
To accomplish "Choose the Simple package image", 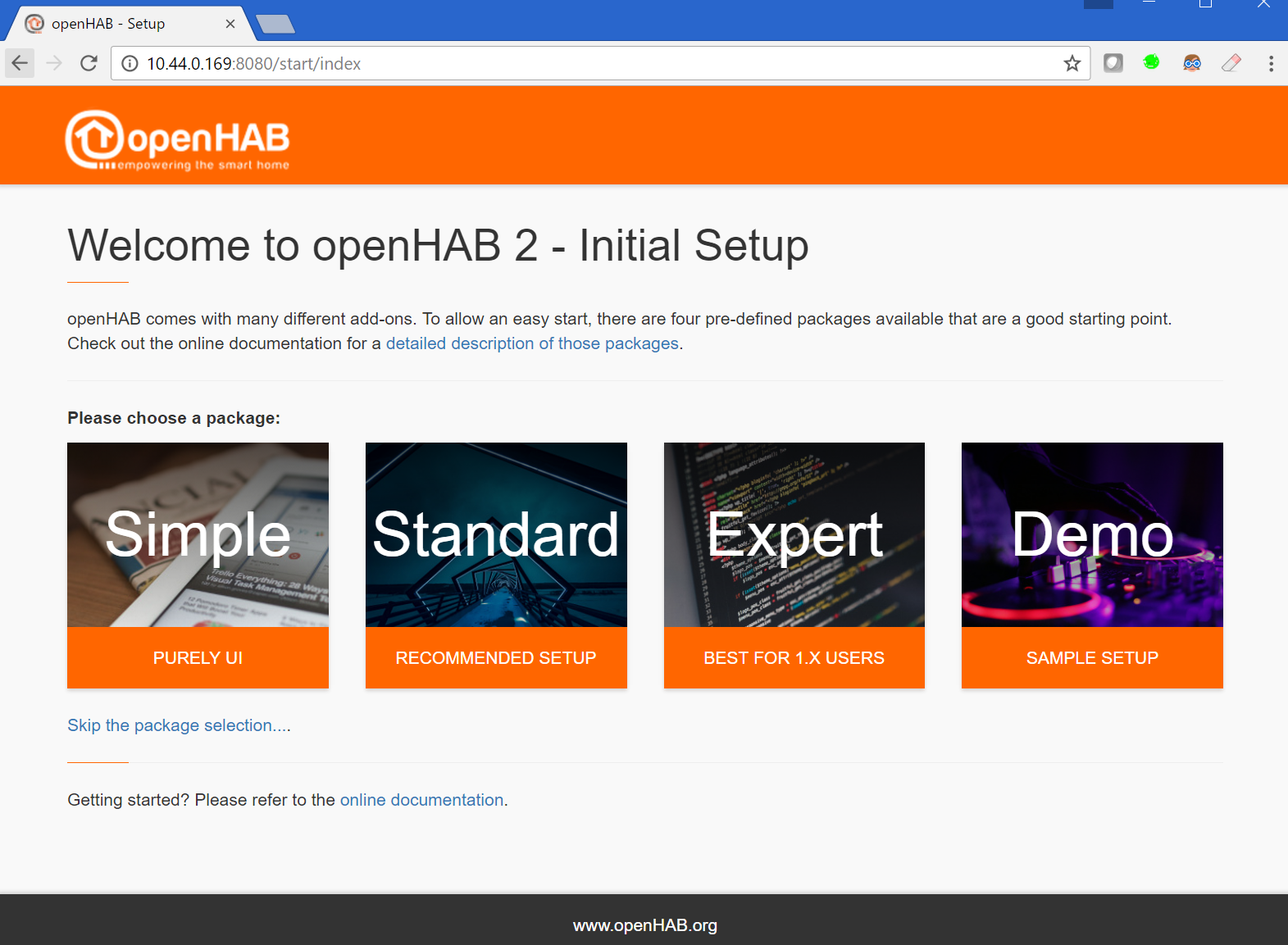I will coord(198,534).
